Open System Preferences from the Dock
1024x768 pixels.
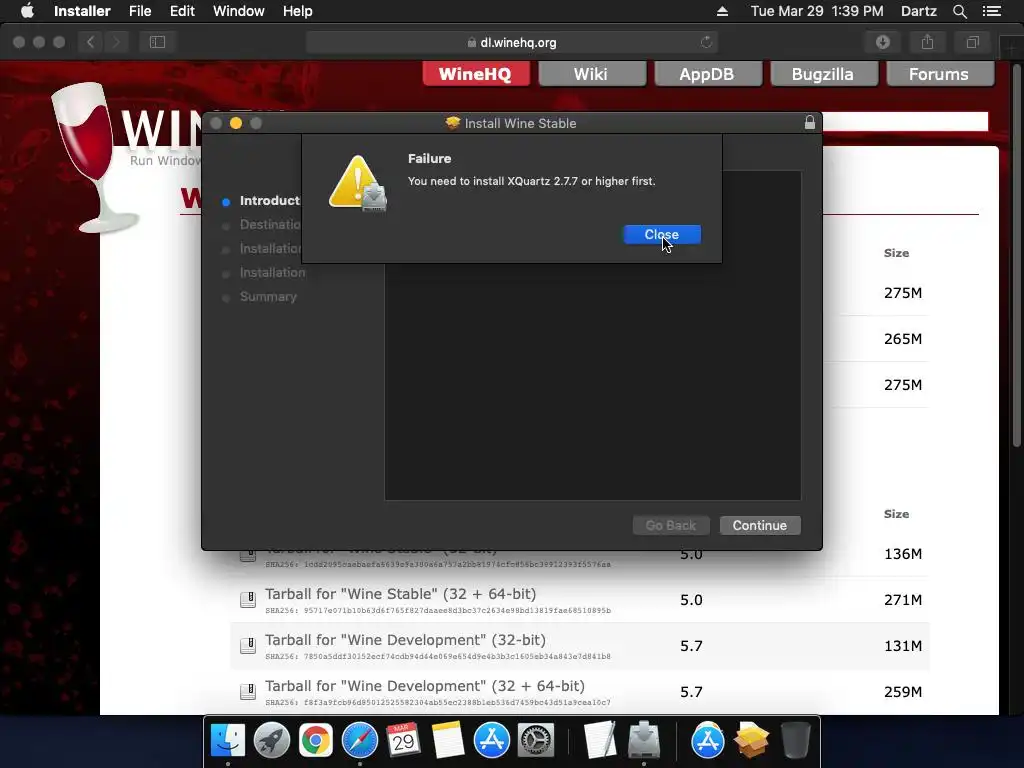coord(536,741)
